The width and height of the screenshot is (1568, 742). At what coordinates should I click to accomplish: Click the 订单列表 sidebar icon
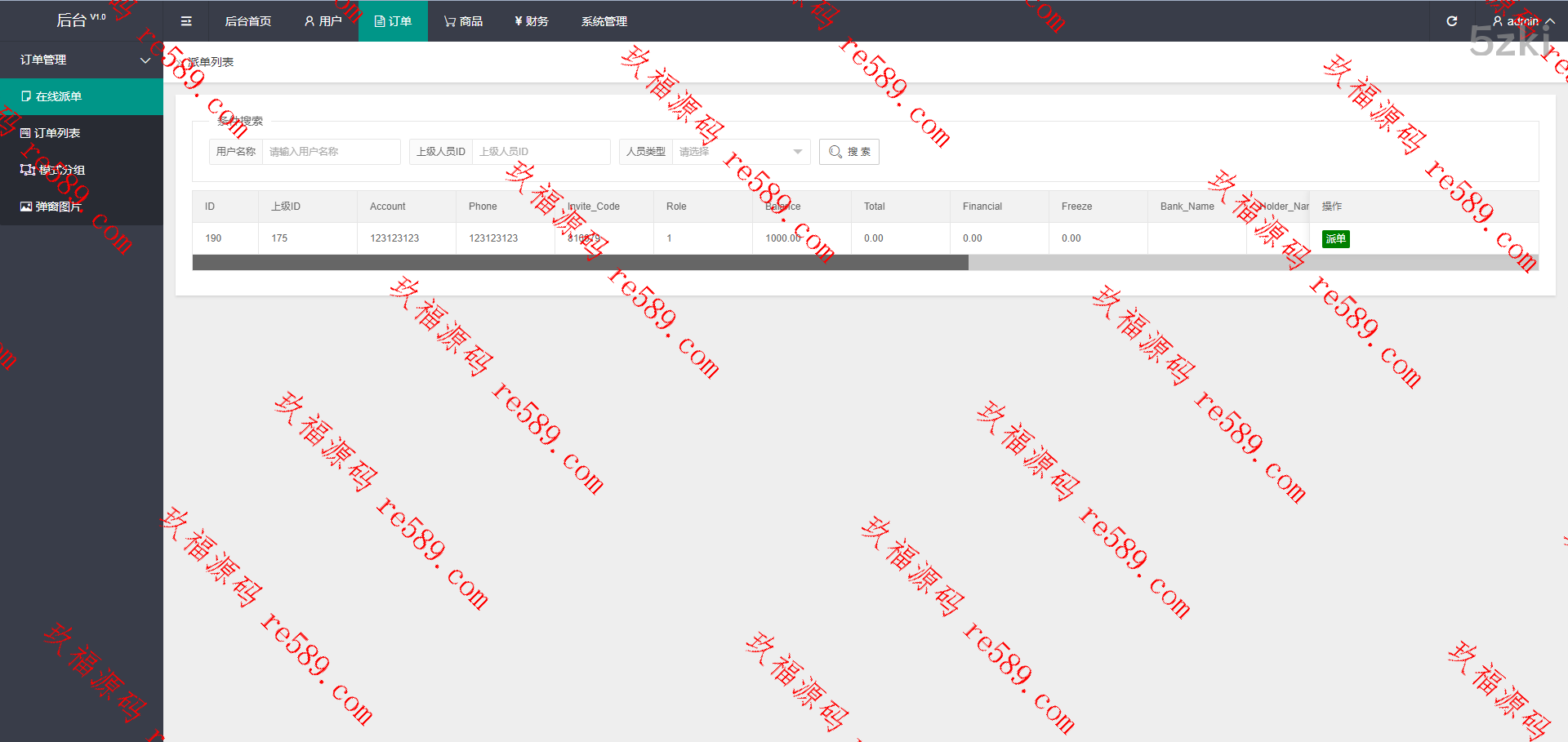point(25,133)
